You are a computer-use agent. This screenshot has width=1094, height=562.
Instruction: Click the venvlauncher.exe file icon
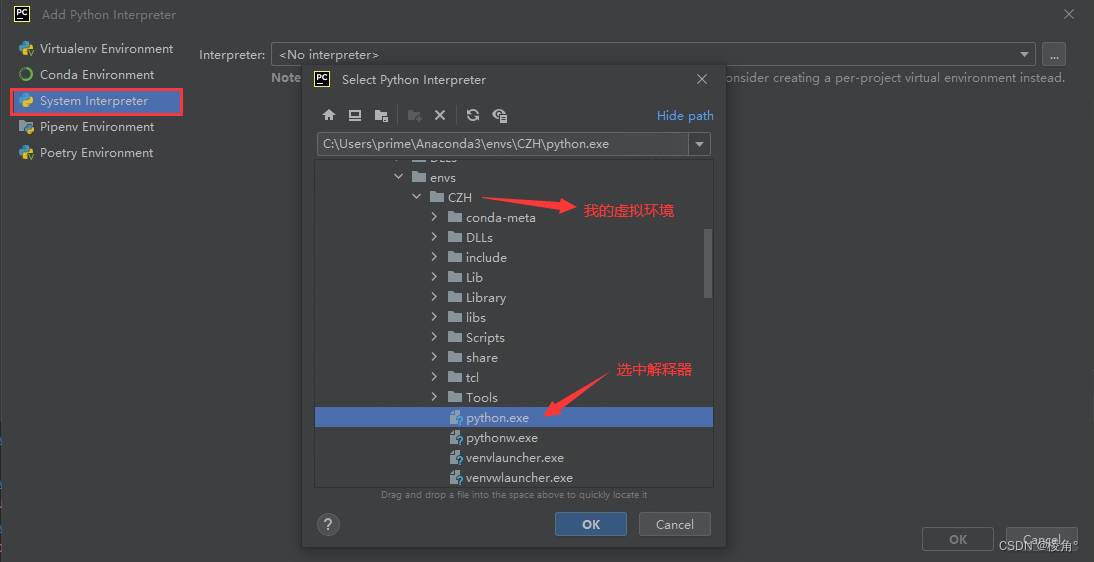[456, 458]
